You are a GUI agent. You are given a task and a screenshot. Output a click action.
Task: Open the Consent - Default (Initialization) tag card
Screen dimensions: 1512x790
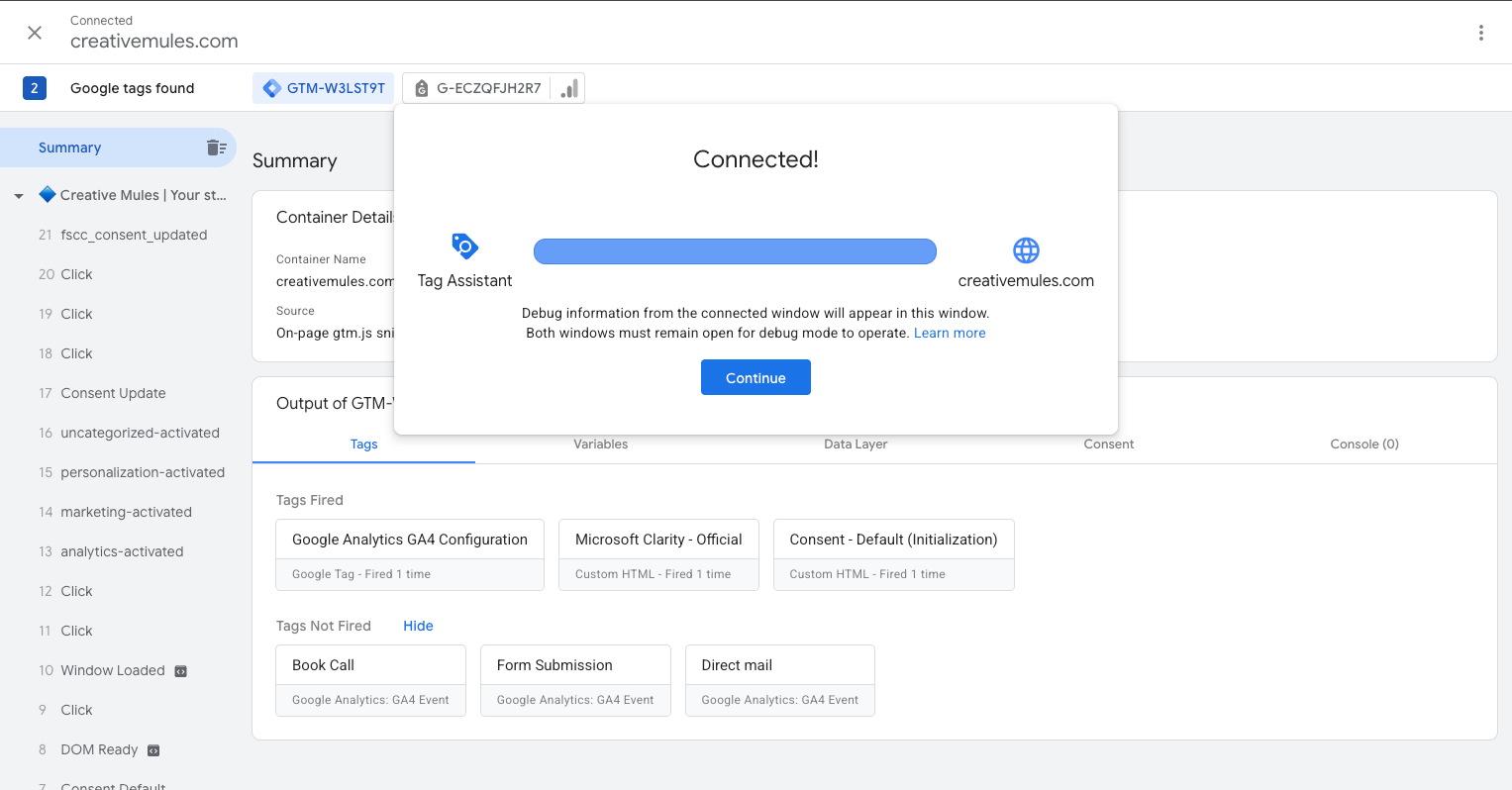click(x=893, y=554)
